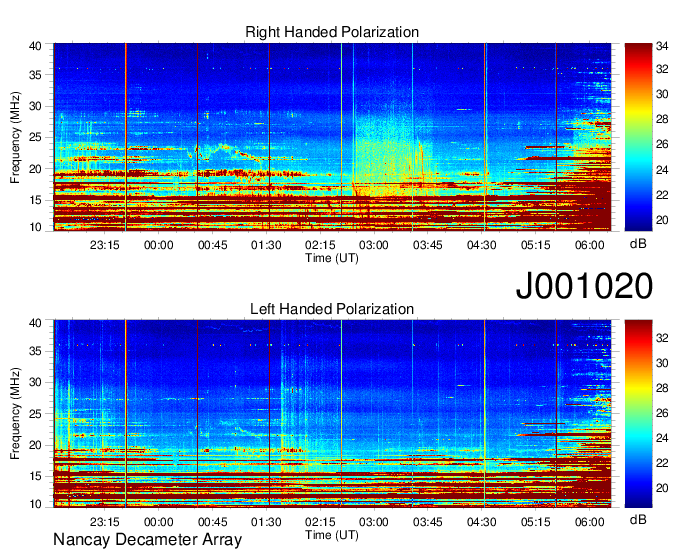
Task: Click the 15 MHz tick on top plot
Action: point(35,200)
